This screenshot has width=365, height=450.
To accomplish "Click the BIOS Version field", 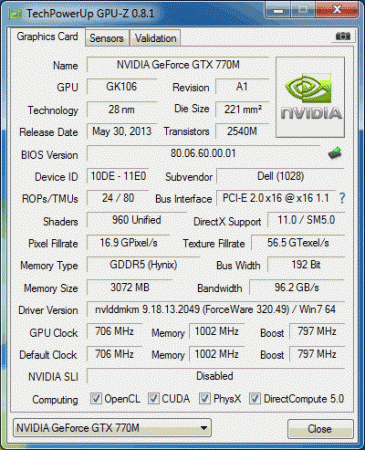I will tap(203, 153).
